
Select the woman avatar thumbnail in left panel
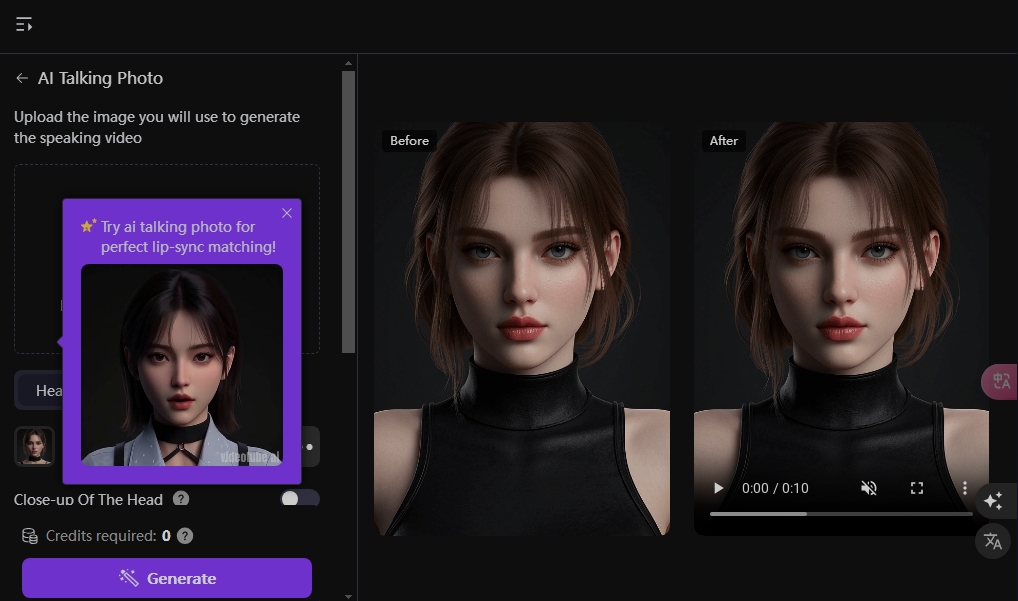(34, 446)
